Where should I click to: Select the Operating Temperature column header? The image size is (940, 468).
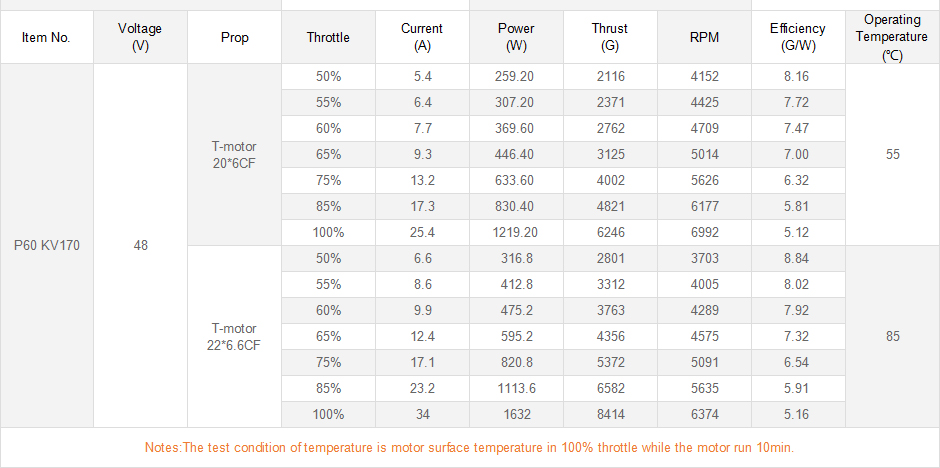(892, 38)
